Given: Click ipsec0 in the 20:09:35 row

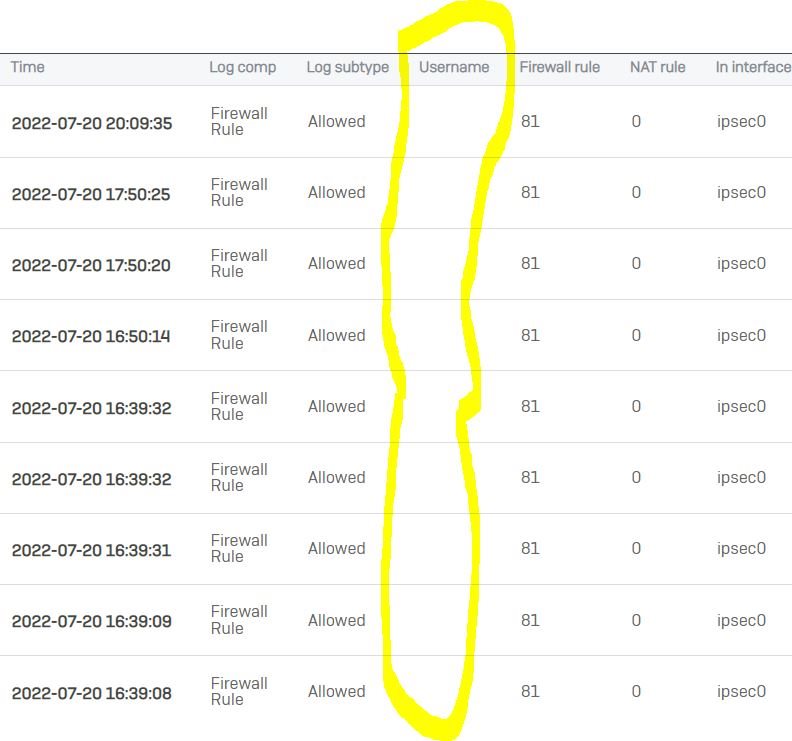Looking at the screenshot, I should click(741, 122).
